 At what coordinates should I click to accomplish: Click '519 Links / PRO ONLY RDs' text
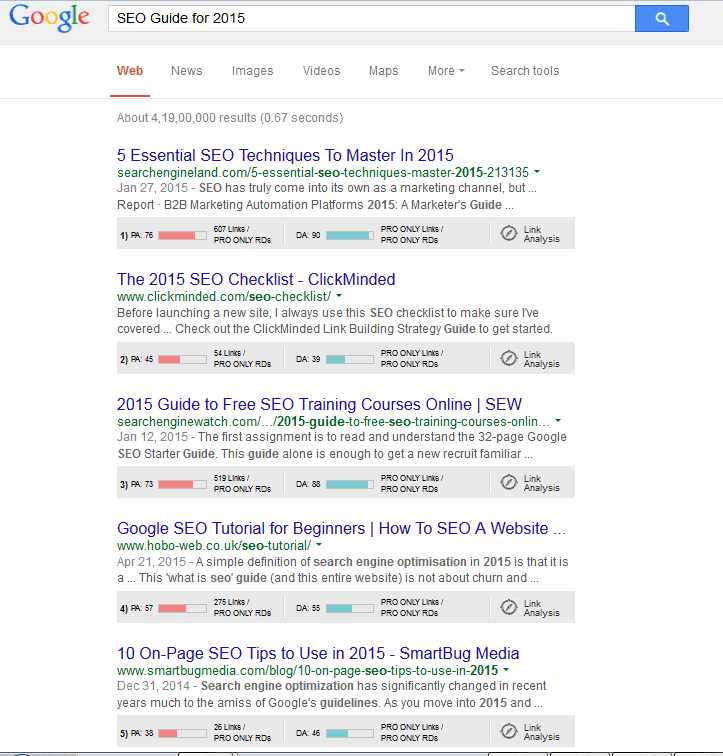coord(242,483)
